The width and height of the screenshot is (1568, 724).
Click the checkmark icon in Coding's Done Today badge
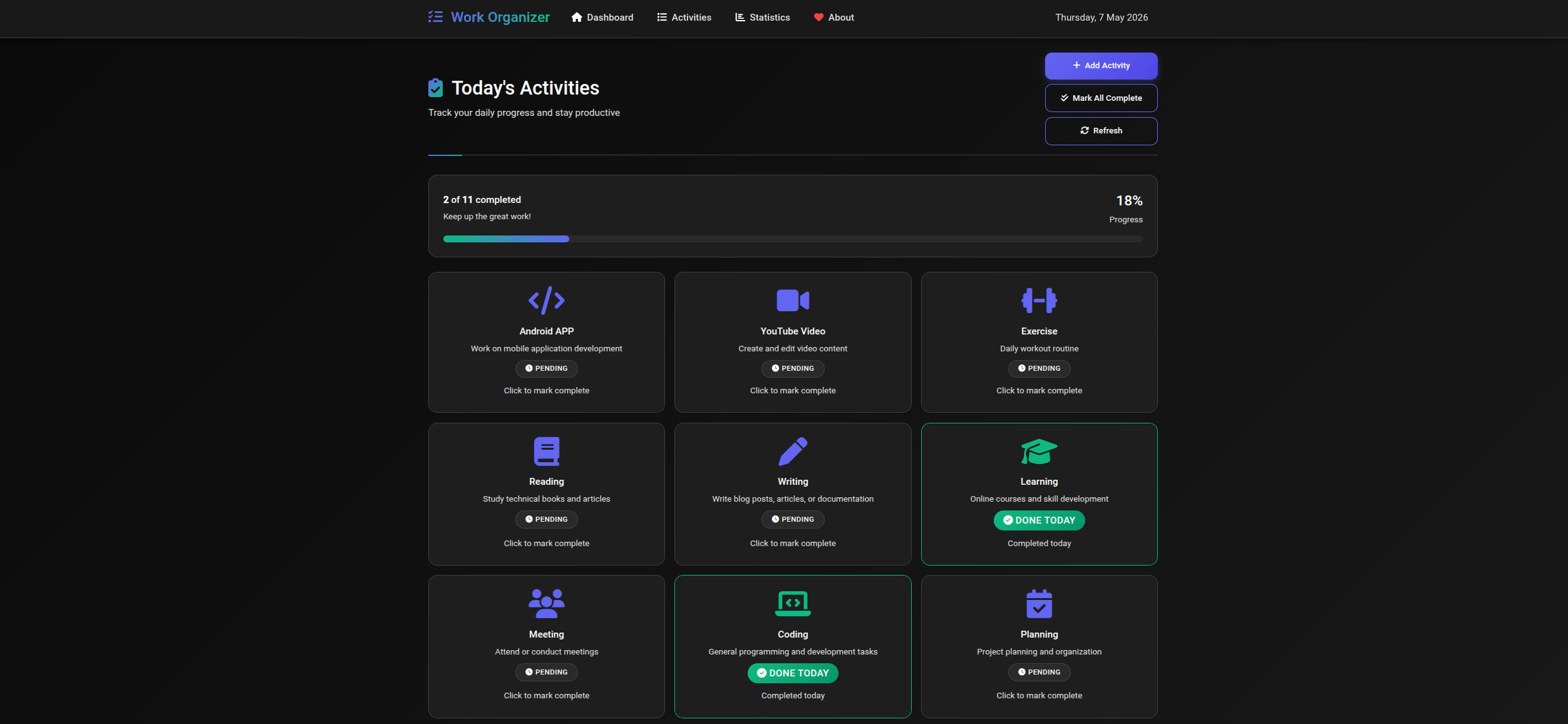click(x=761, y=673)
